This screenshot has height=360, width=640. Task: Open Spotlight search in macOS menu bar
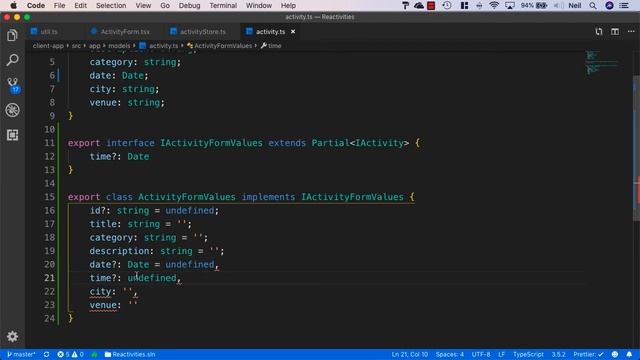pos(593,6)
